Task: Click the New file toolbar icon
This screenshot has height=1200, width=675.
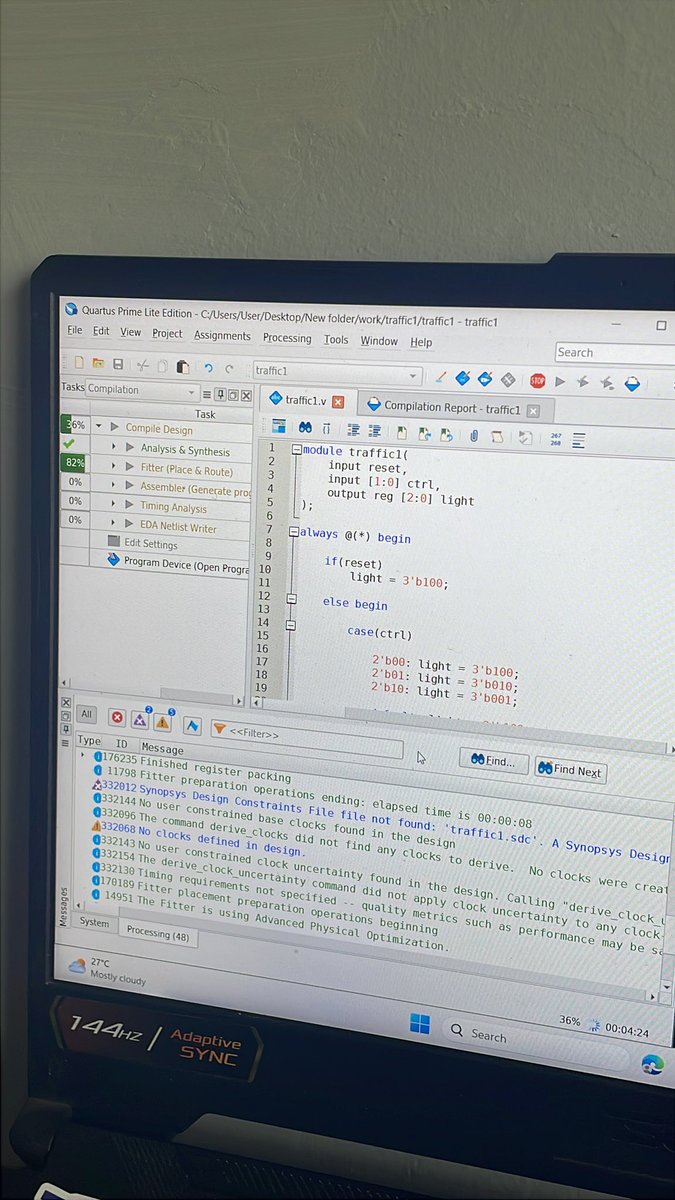Action: pyautogui.click(x=78, y=364)
